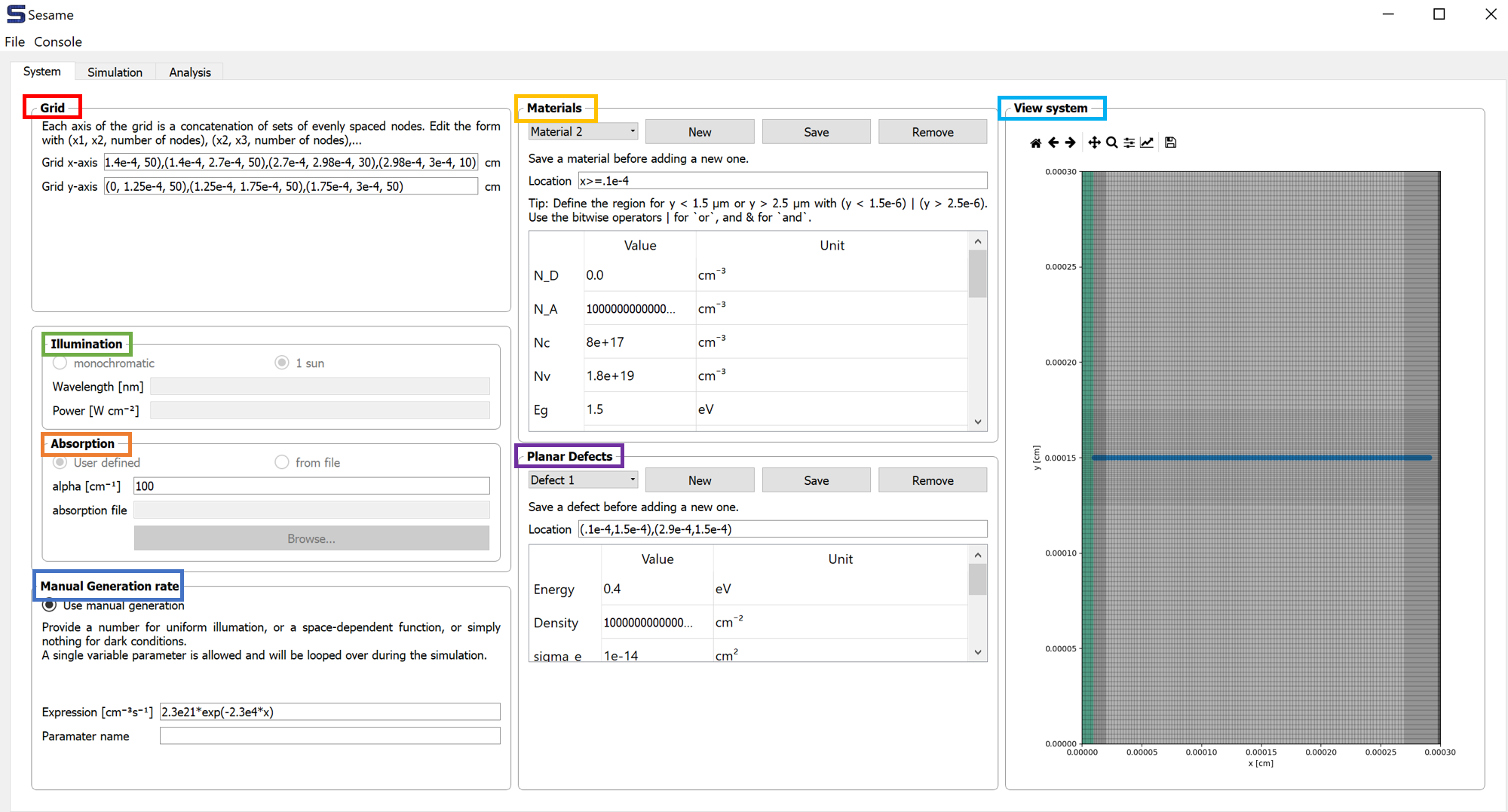
Task: Select the N_D value cell 0.0
Action: click(639, 275)
